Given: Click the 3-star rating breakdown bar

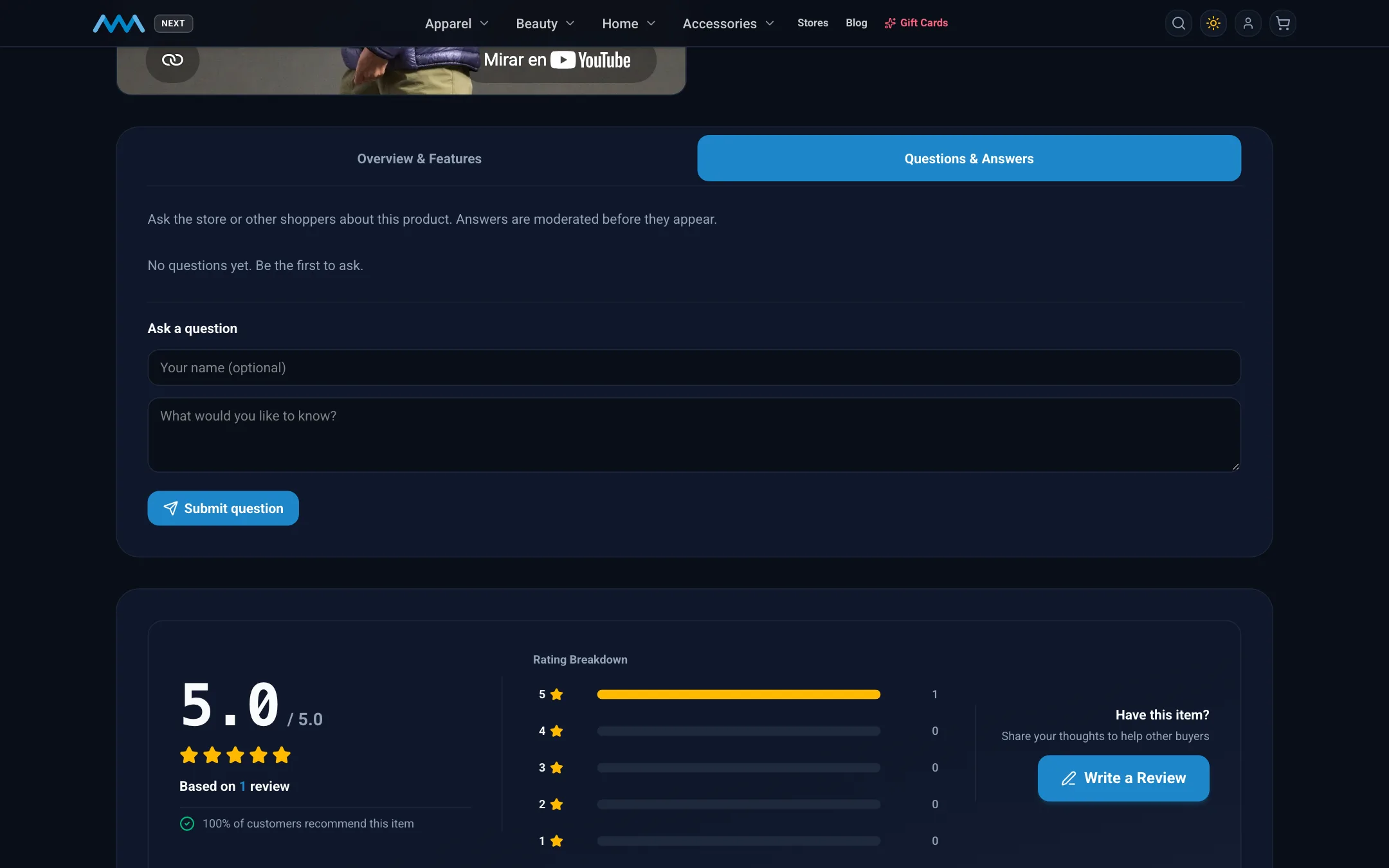Looking at the screenshot, I should click(x=738, y=768).
